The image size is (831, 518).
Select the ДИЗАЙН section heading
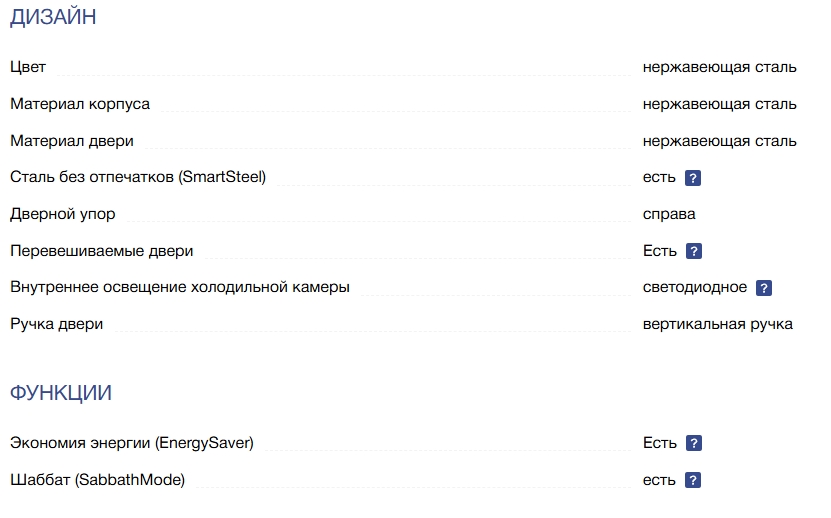pyautogui.click(x=53, y=17)
